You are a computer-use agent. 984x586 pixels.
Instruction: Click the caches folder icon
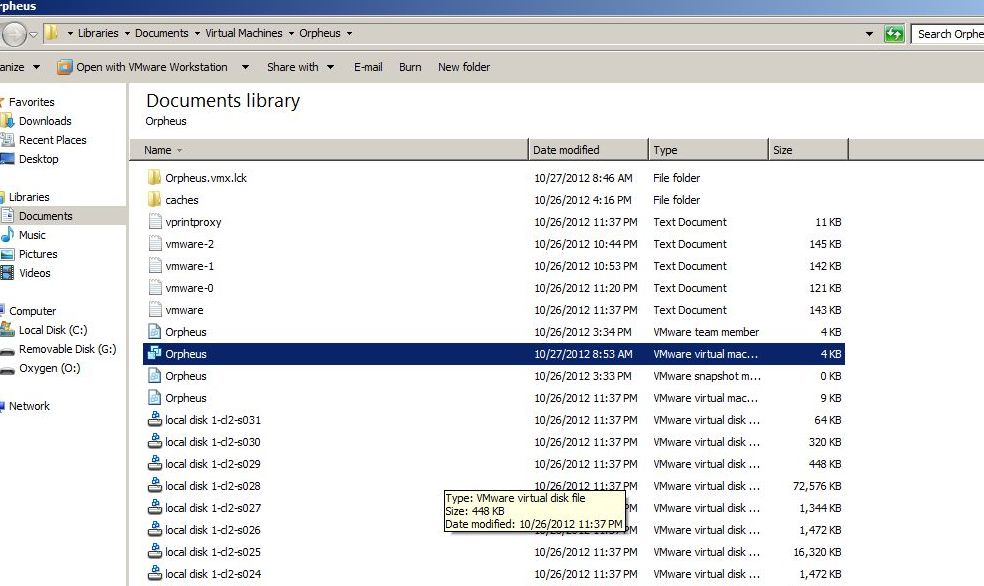click(154, 200)
